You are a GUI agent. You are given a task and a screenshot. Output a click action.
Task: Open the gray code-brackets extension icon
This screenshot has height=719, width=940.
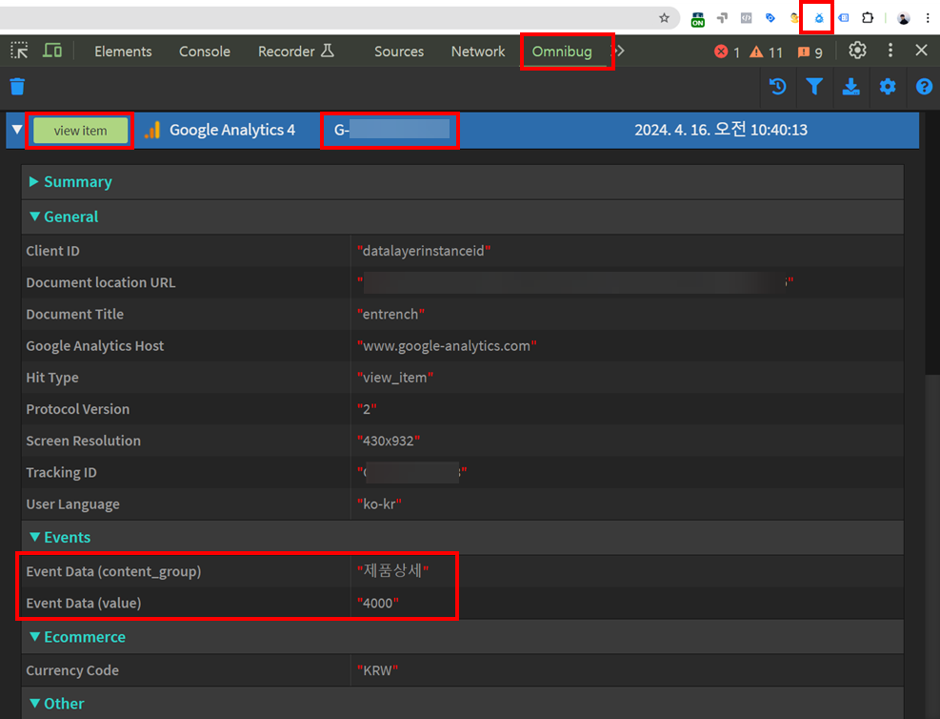pos(746,18)
